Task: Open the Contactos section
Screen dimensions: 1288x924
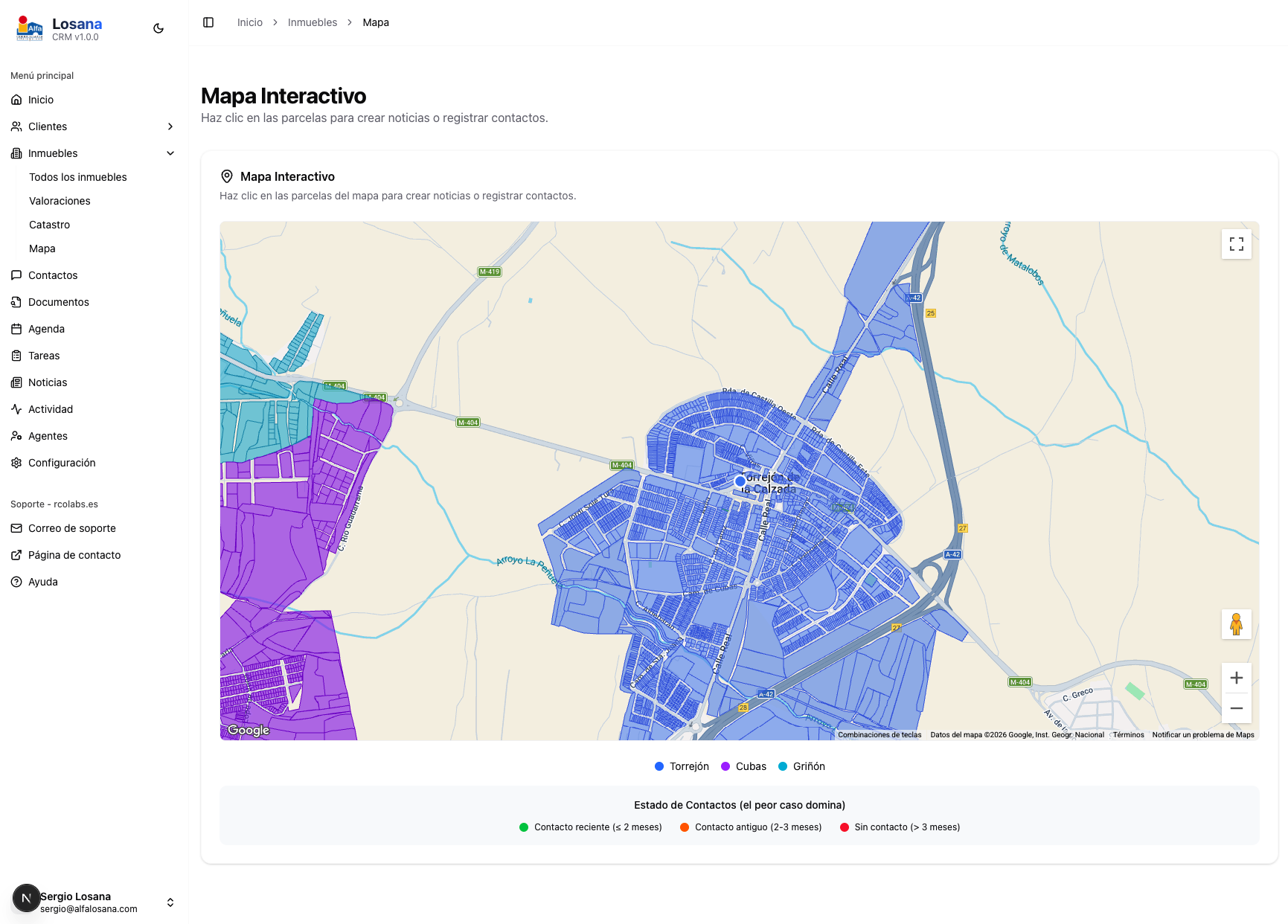Action: (52, 275)
